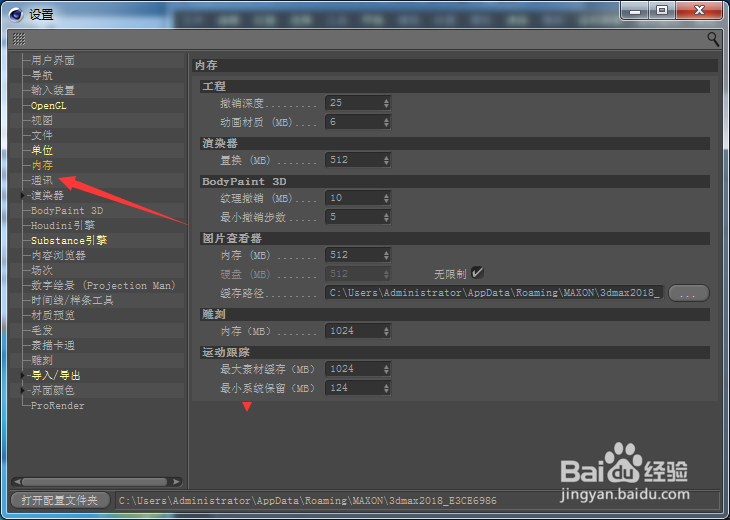Screen dimensions: 730x520
Task: Expand the 界面颜色 tree node
Action: click(x=22, y=390)
